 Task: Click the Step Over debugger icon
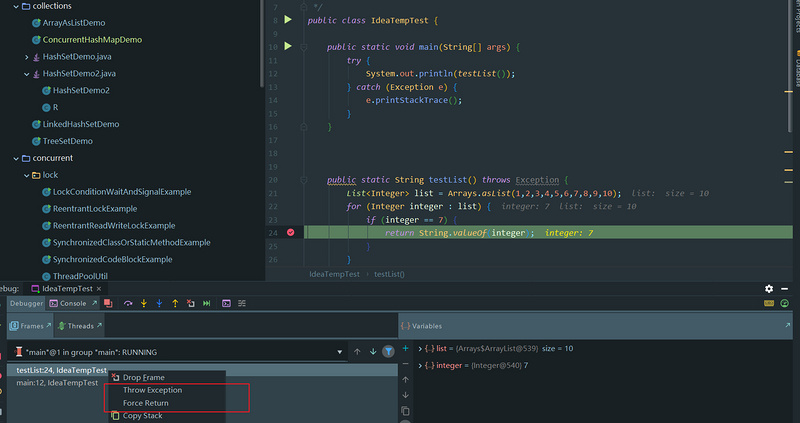tap(129, 303)
